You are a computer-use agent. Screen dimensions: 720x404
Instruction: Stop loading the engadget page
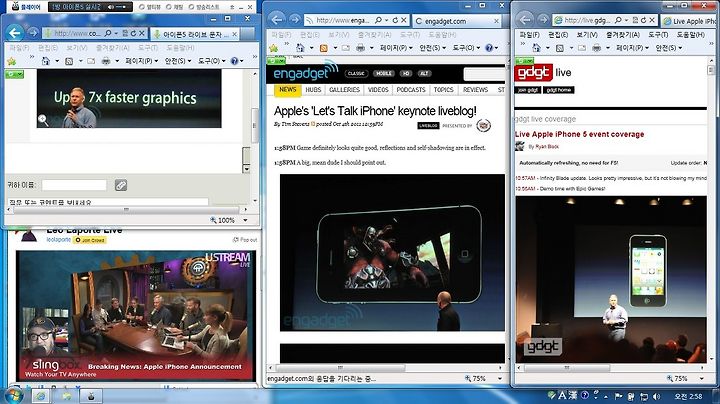(404, 20)
